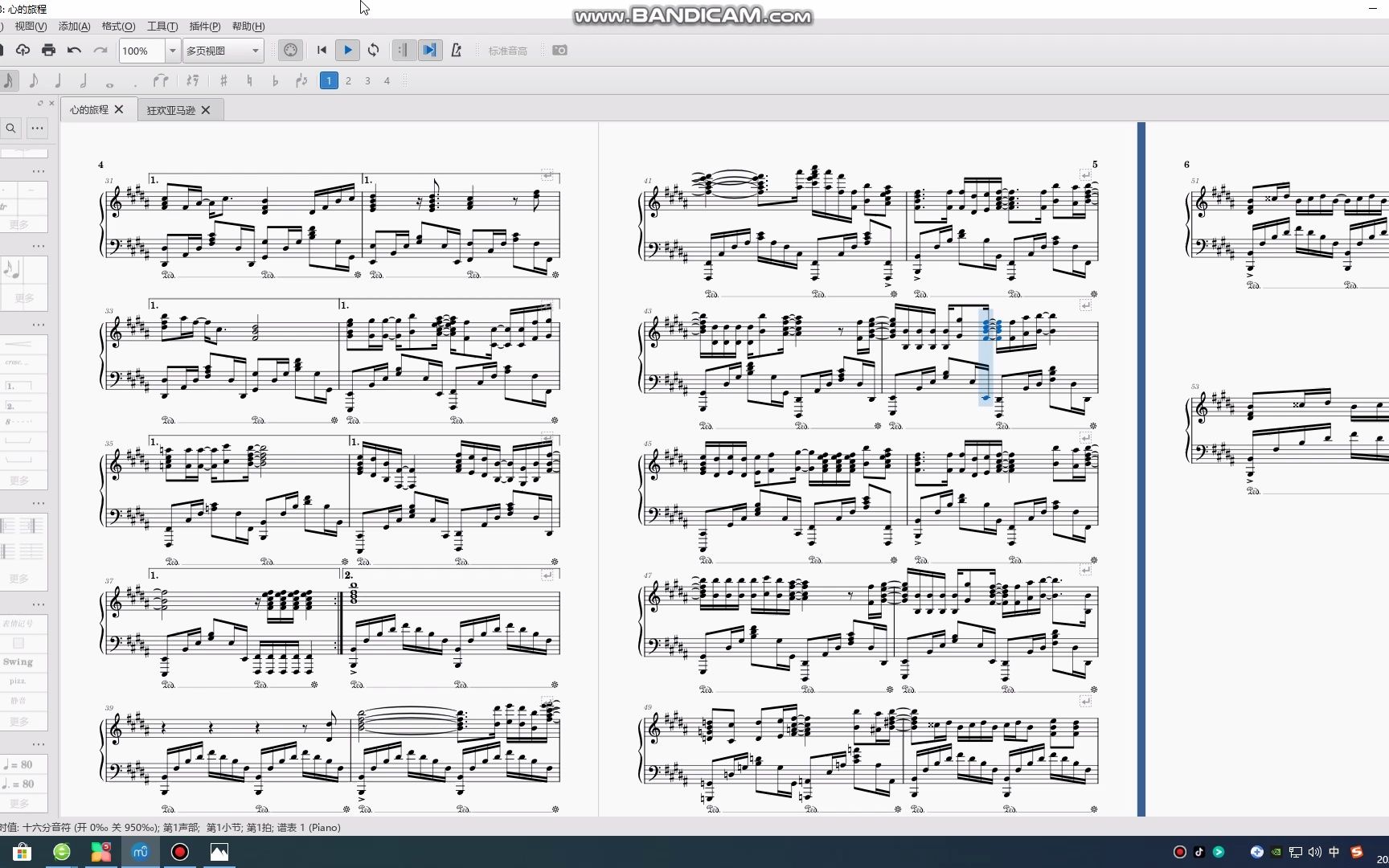Open the 视图(V) menu
Viewport: 1389px width, 868px height.
point(31,27)
